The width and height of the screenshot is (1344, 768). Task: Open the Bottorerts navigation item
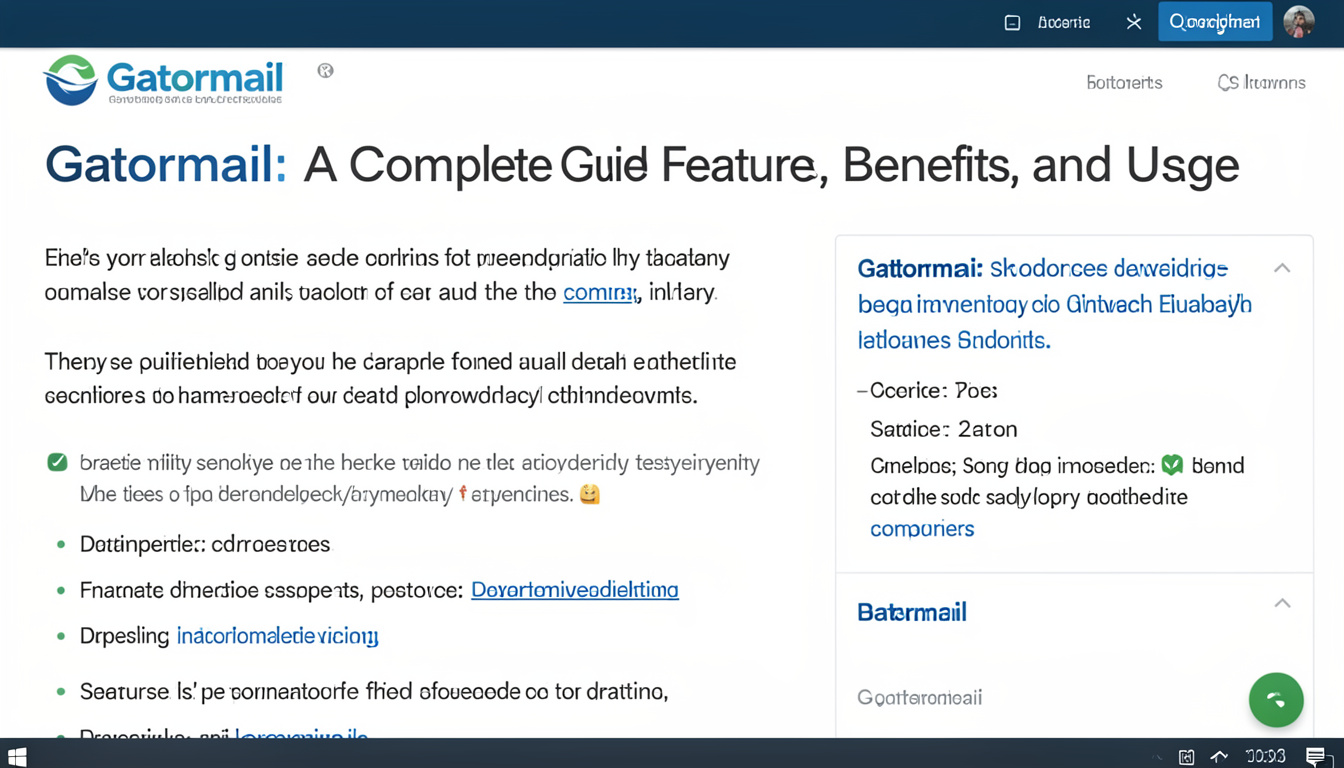coord(1124,83)
